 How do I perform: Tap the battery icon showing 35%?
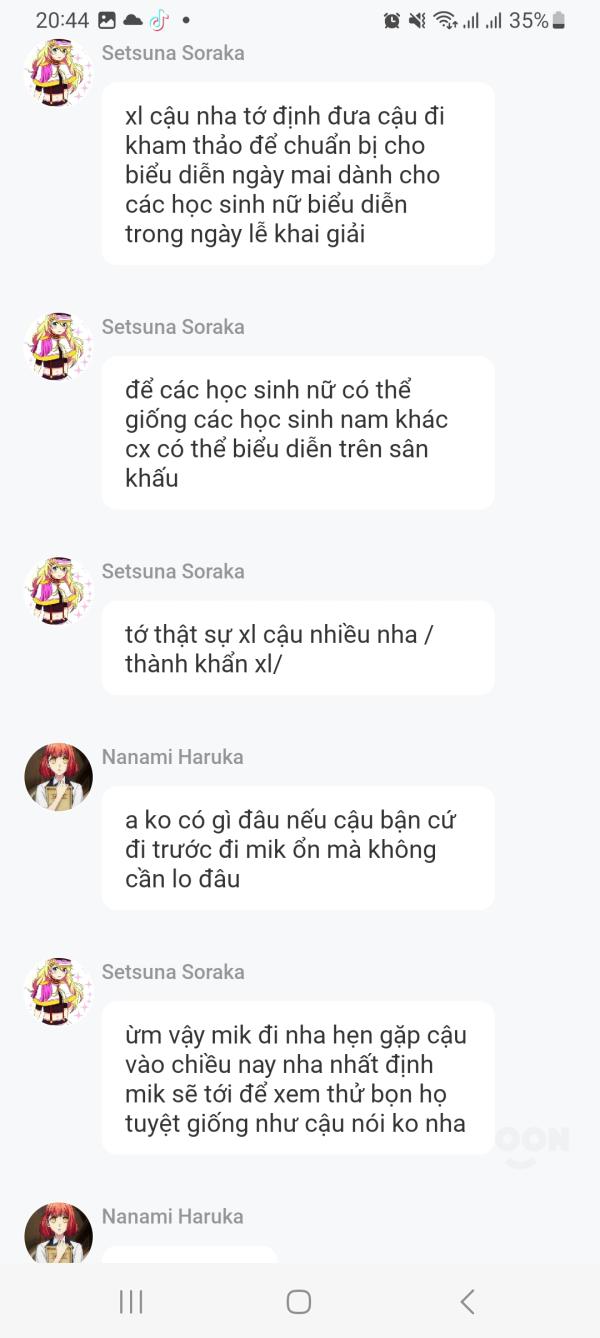pos(558,20)
